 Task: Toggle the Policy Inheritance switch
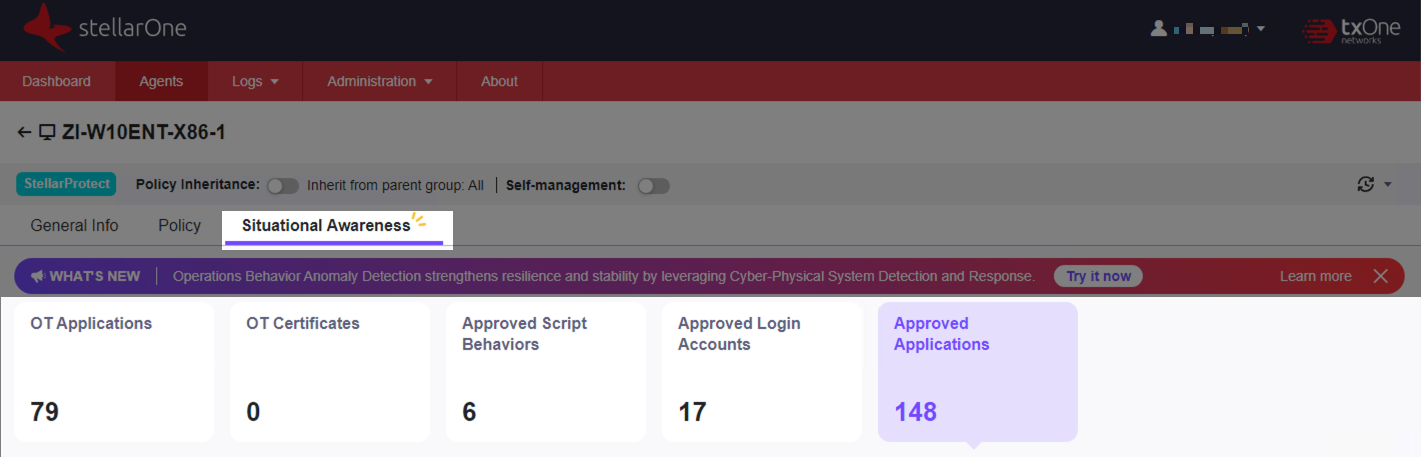tap(283, 185)
